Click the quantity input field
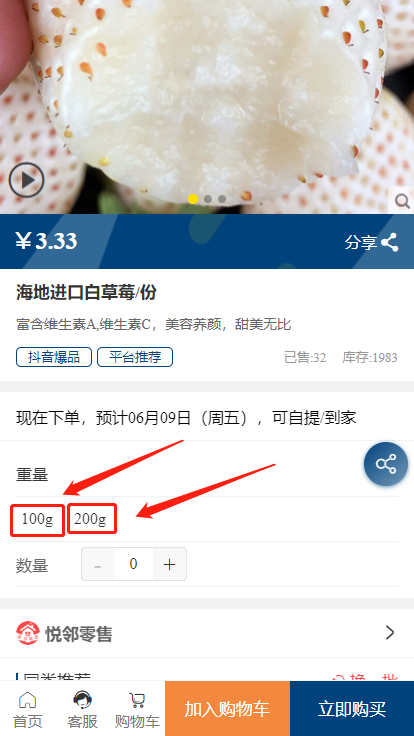 (x=134, y=564)
